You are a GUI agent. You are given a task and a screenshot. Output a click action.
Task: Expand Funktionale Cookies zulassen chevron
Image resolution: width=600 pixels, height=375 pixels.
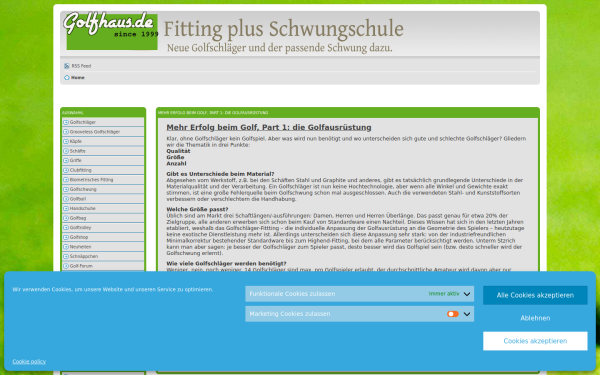tap(467, 294)
